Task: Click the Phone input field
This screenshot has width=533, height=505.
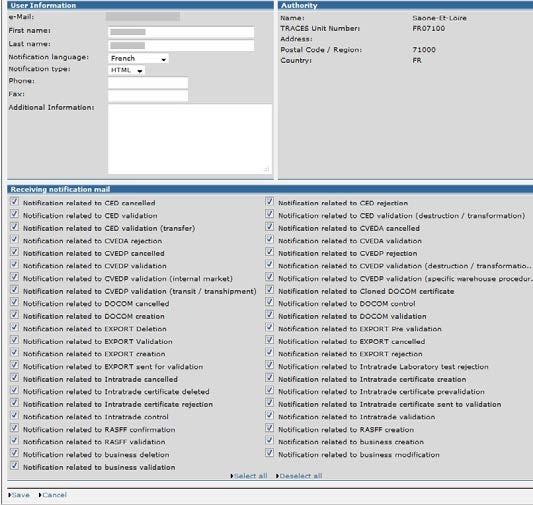Action: pos(148,83)
